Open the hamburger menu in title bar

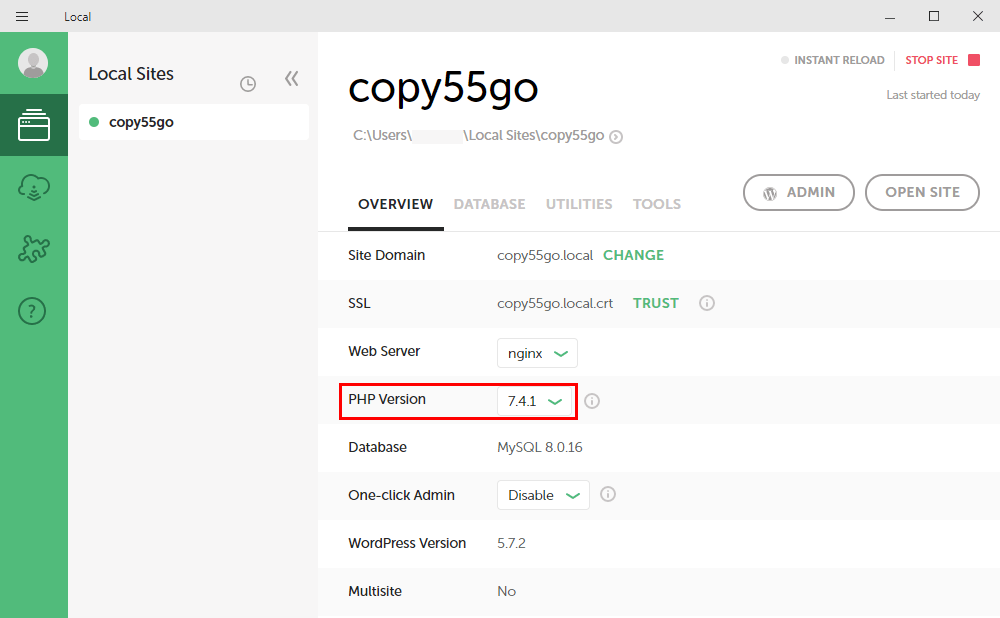22,17
